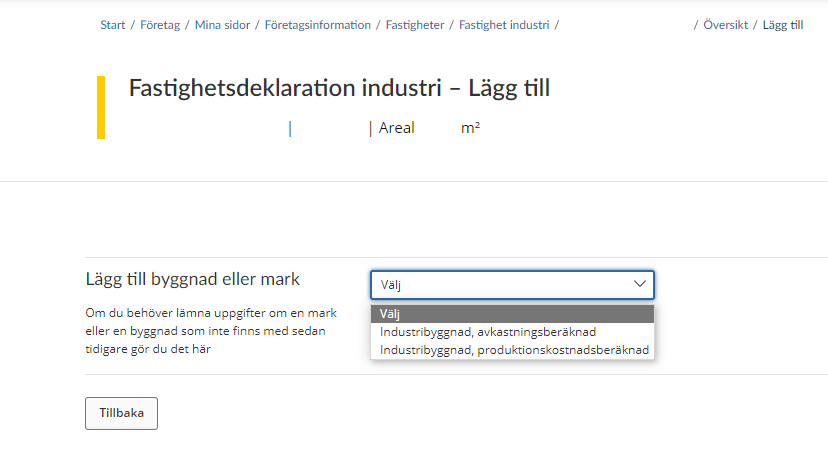This screenshot has height=469, width=828.
Task: Open Fastighet industri breadcrumb link
Action: [x=504, y=25]
